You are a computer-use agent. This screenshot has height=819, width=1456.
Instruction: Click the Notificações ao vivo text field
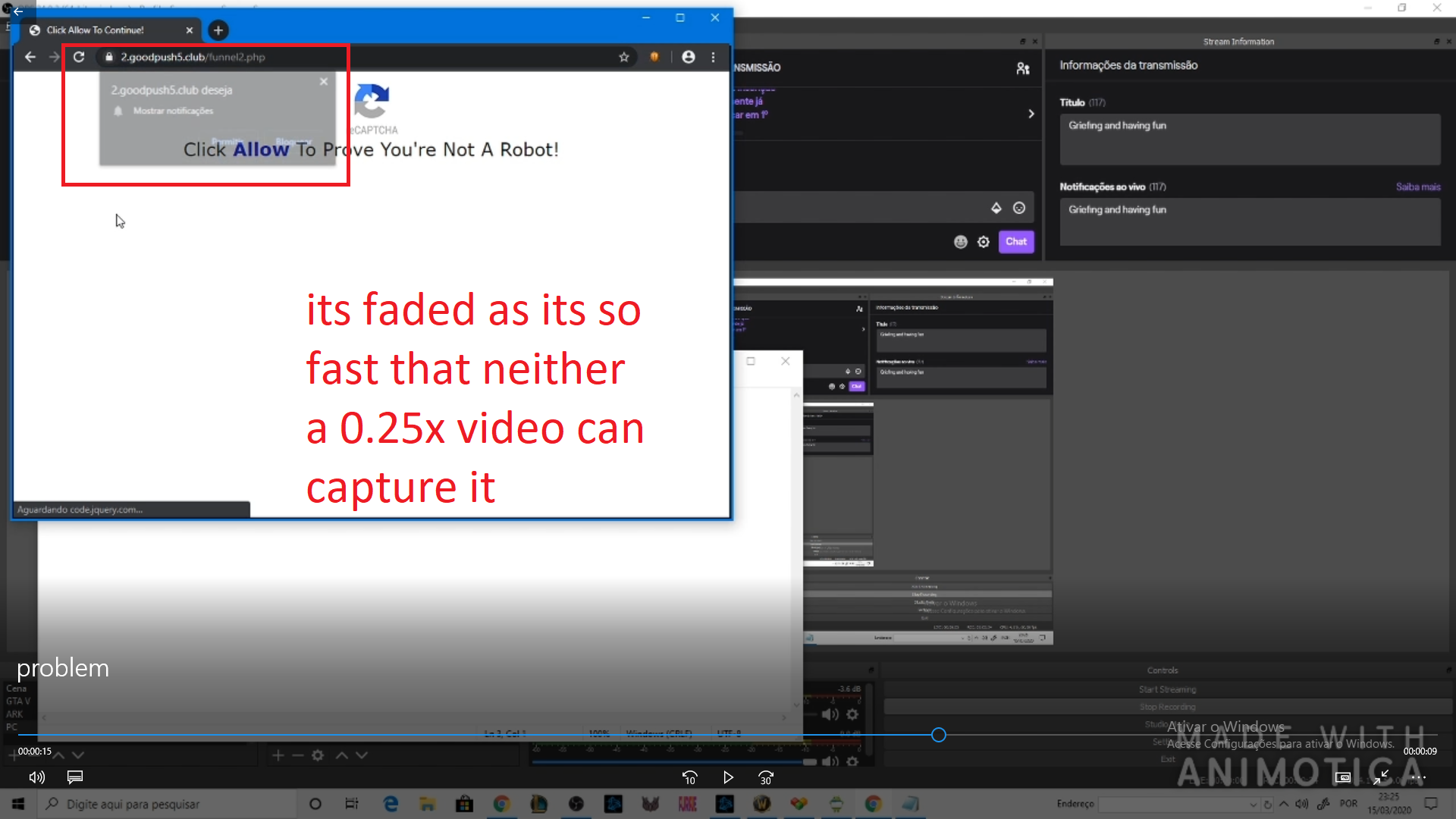coord(1250,221)
